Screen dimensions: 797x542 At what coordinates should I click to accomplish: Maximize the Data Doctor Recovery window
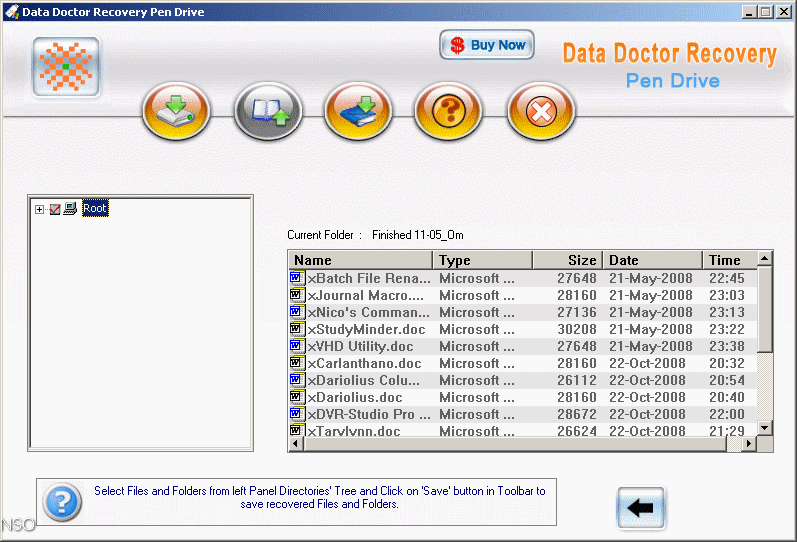pos(765,12)
